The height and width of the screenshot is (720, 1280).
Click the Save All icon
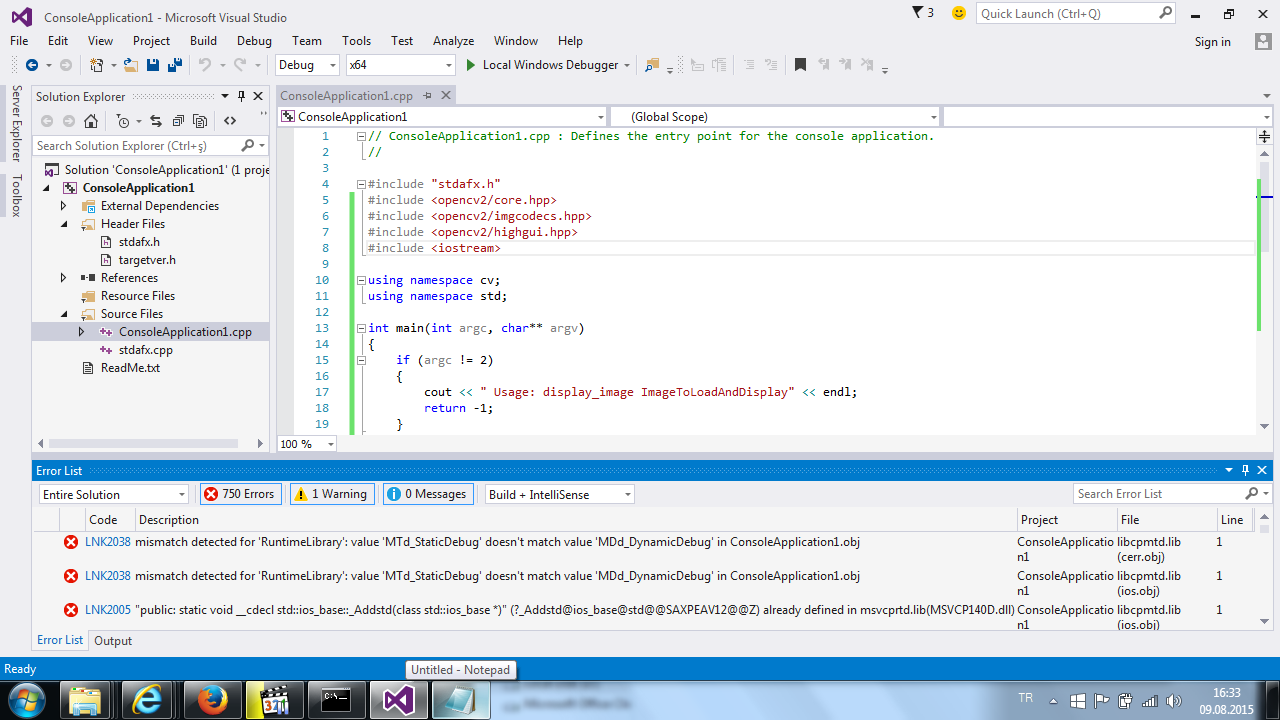click(x=175, y=65)
